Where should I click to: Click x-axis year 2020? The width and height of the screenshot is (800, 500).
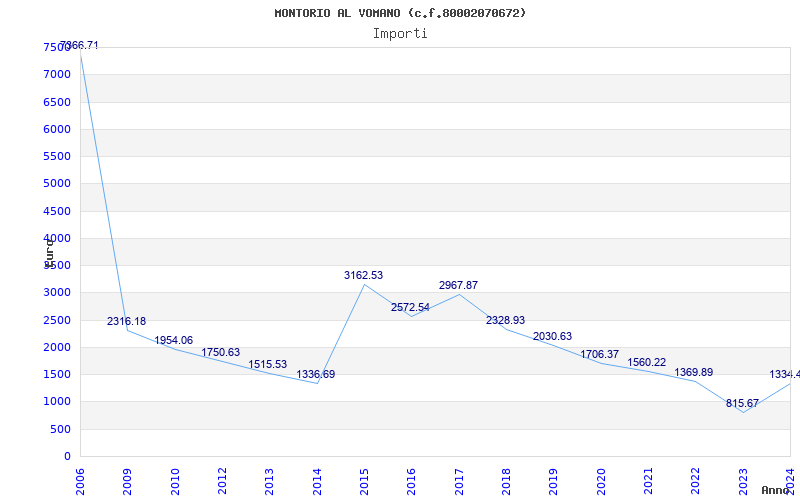601,481
